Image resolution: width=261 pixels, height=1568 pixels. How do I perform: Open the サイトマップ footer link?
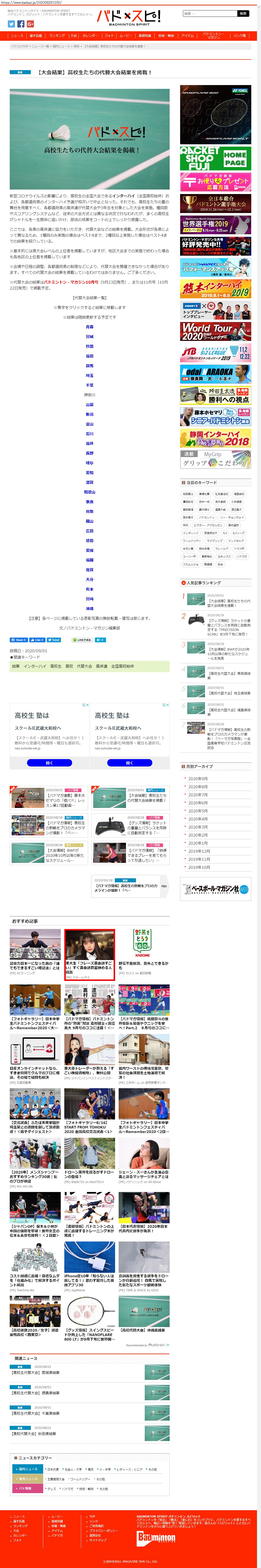[98, 1540]
